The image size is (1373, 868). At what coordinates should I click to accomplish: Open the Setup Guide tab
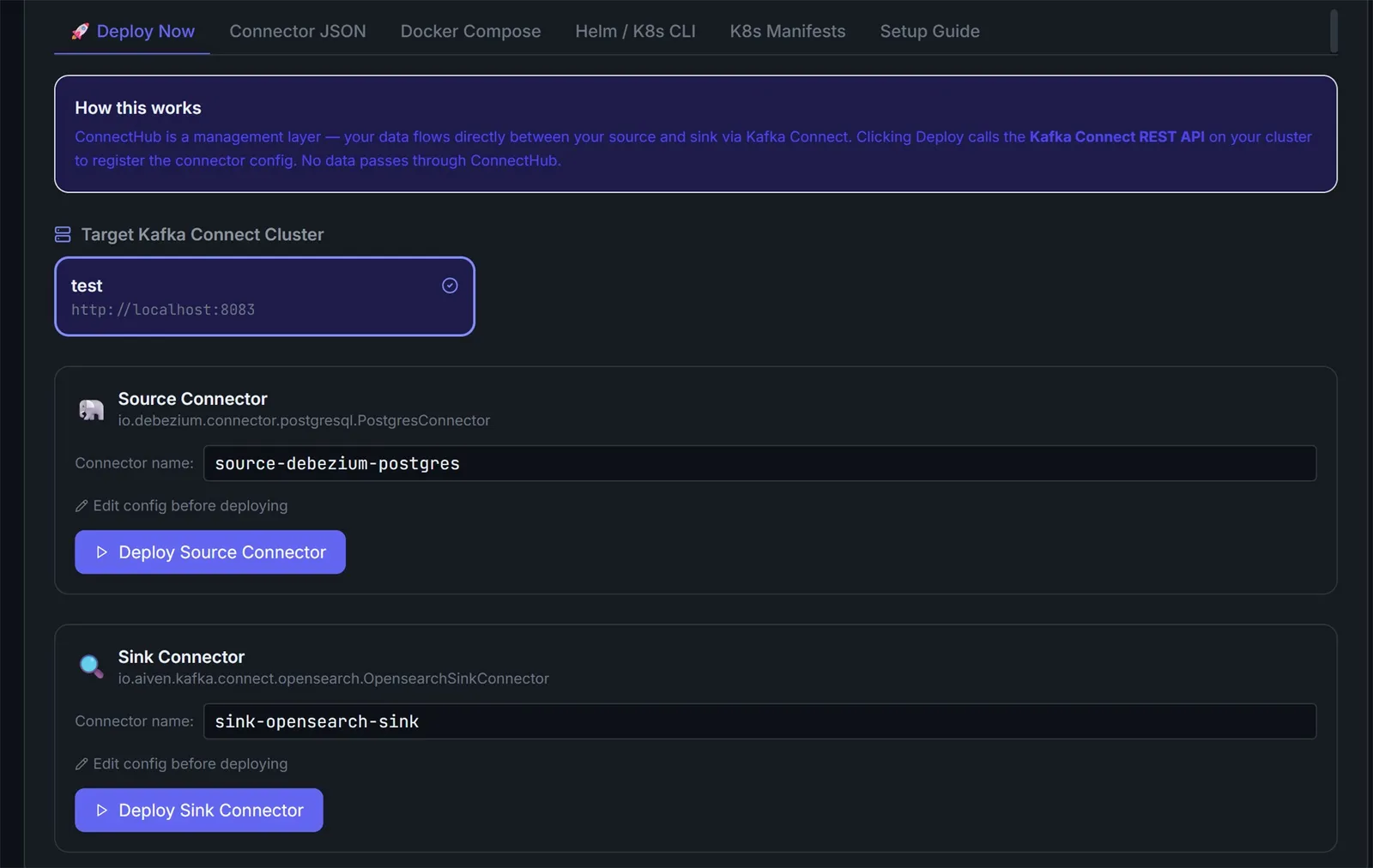[929, 31]
